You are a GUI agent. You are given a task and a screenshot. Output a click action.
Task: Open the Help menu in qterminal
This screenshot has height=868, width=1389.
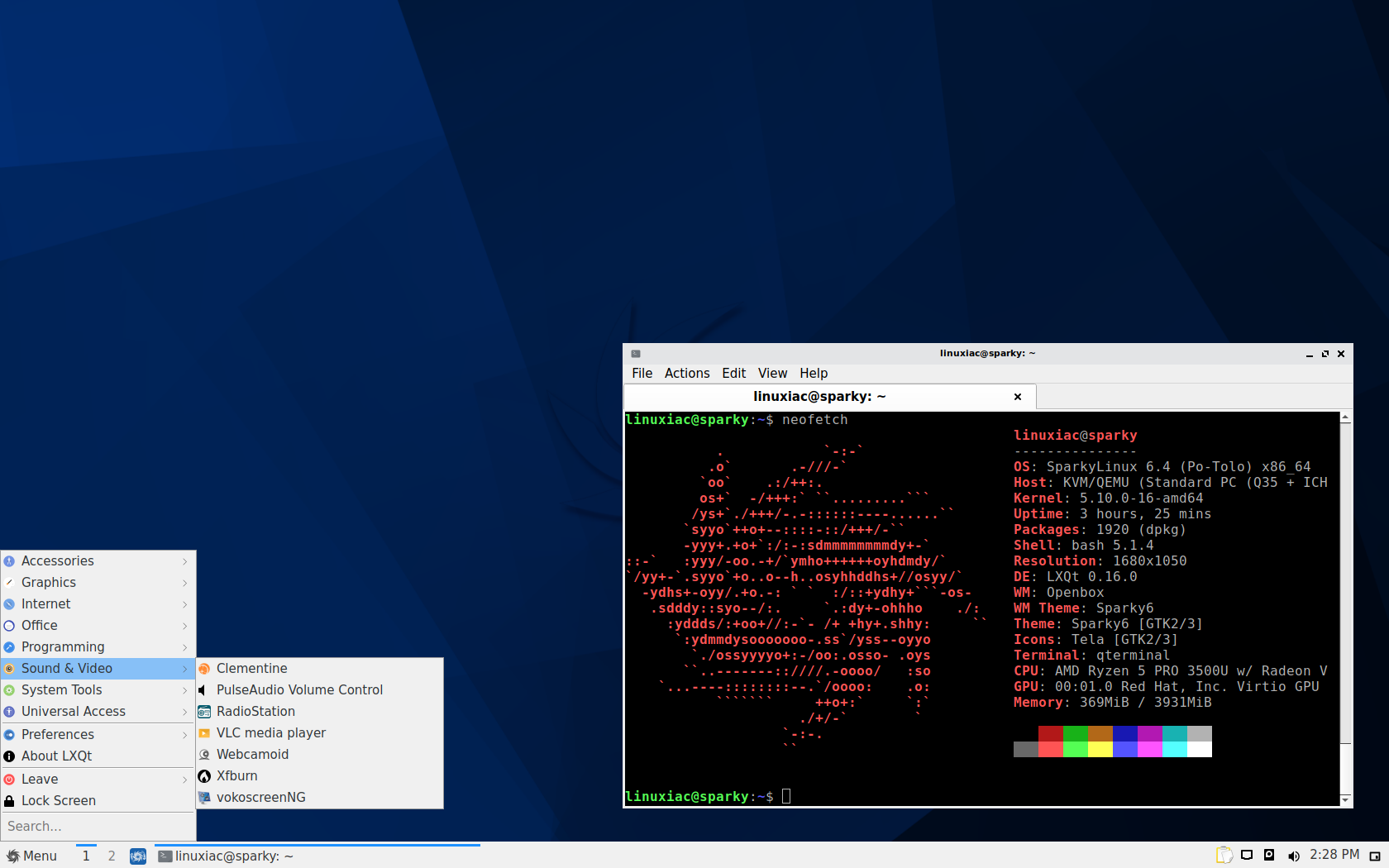814,374
